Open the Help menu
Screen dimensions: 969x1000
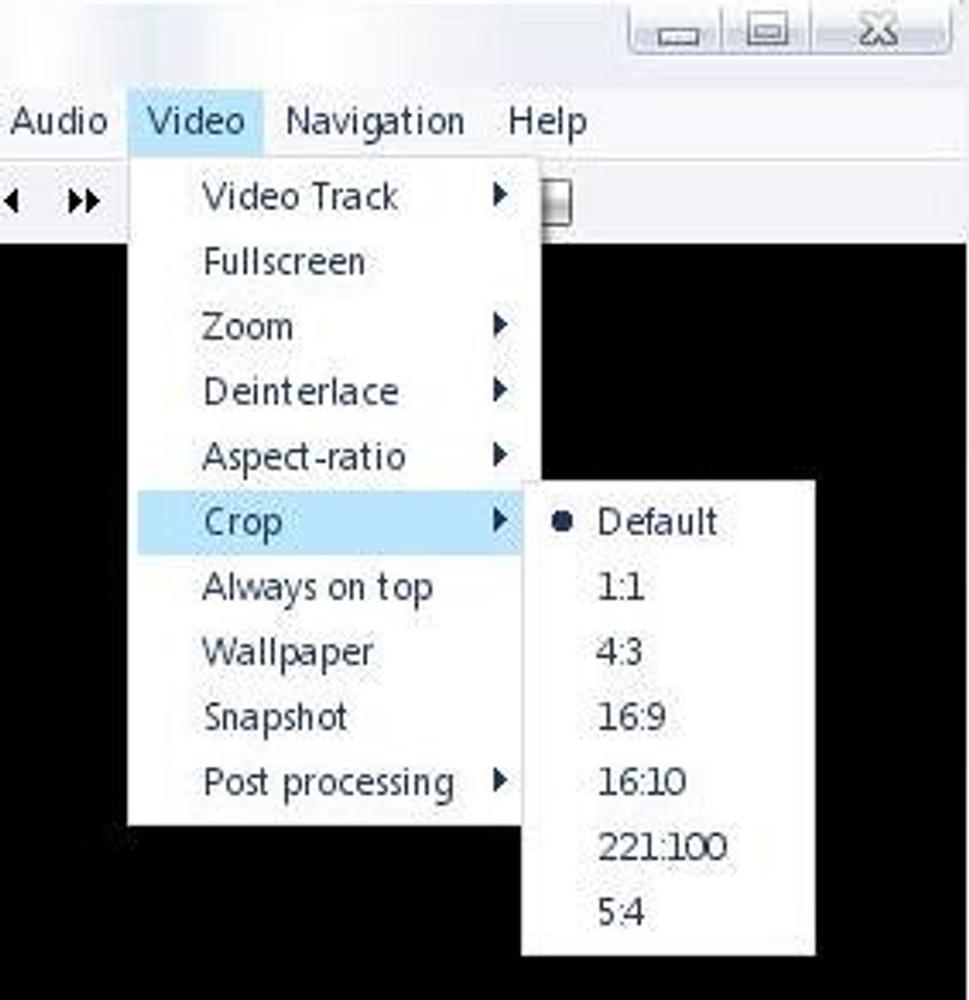point(547,122)
